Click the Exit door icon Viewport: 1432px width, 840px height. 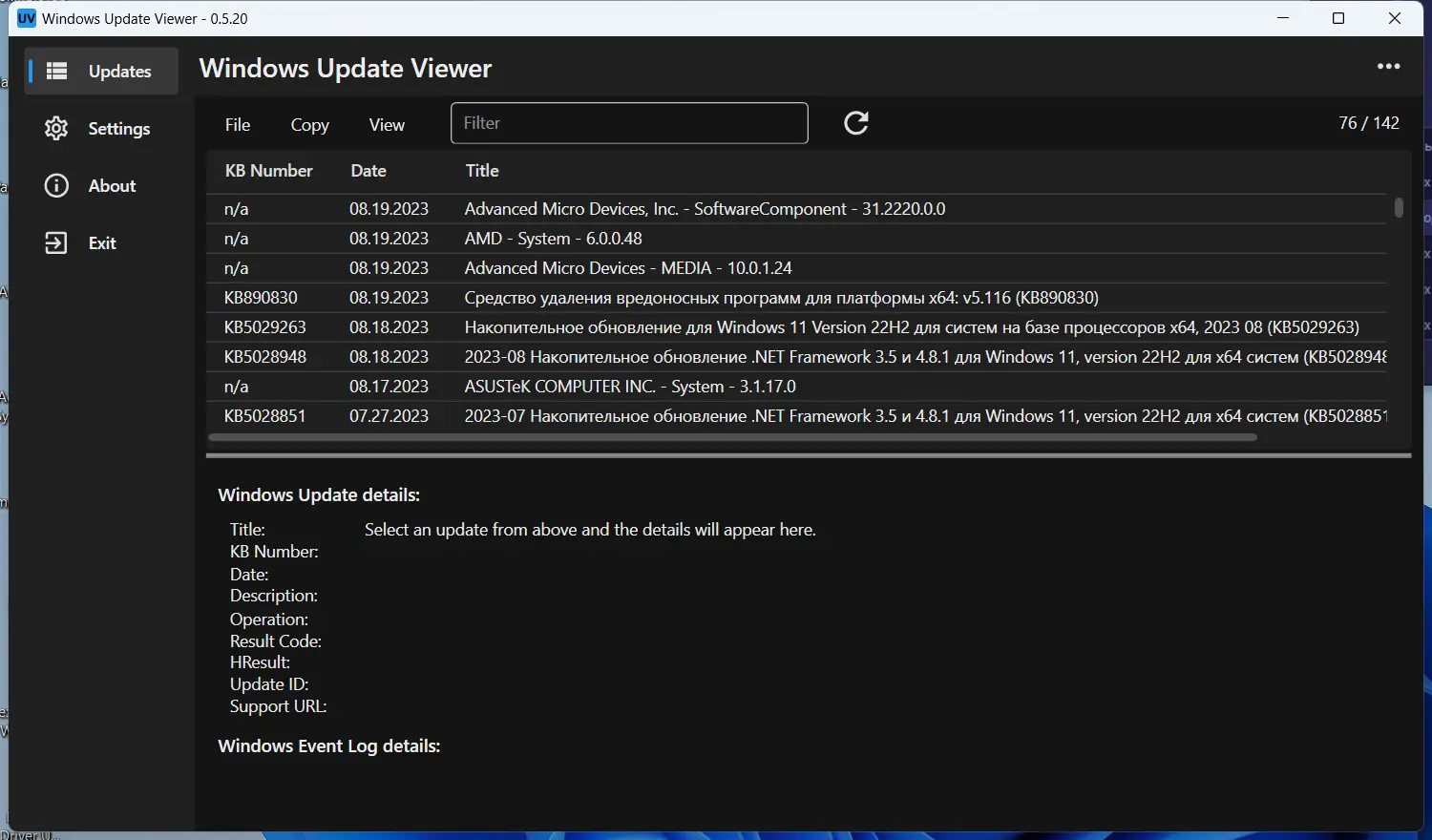coord(56,242)
